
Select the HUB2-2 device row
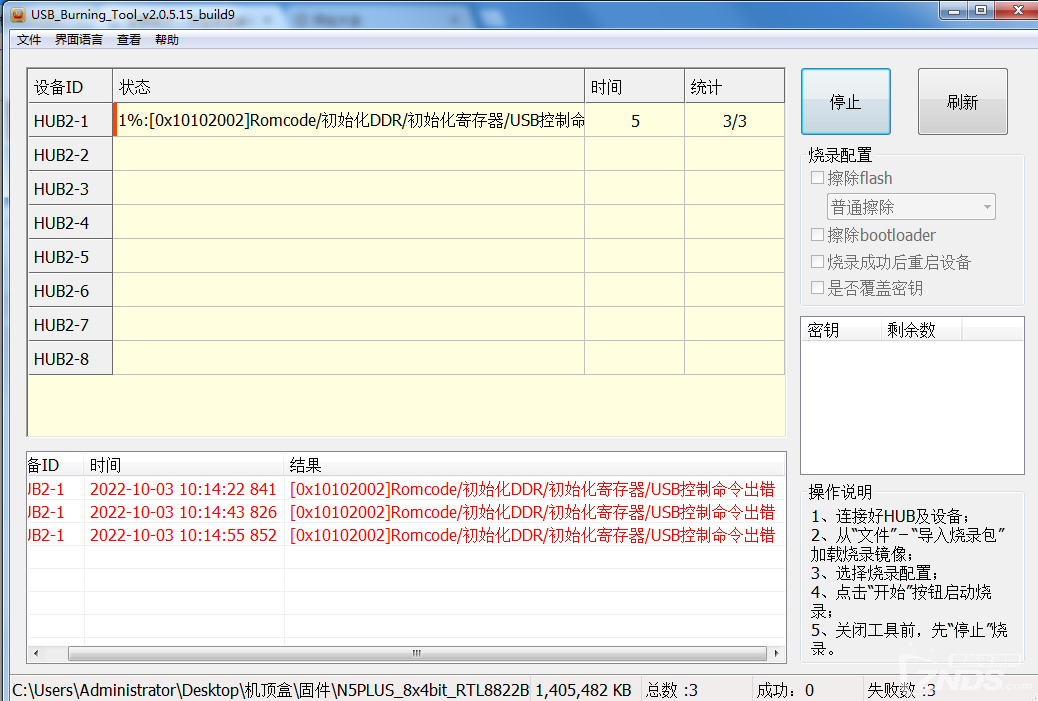pyautogui.click(x=406, y=155)
